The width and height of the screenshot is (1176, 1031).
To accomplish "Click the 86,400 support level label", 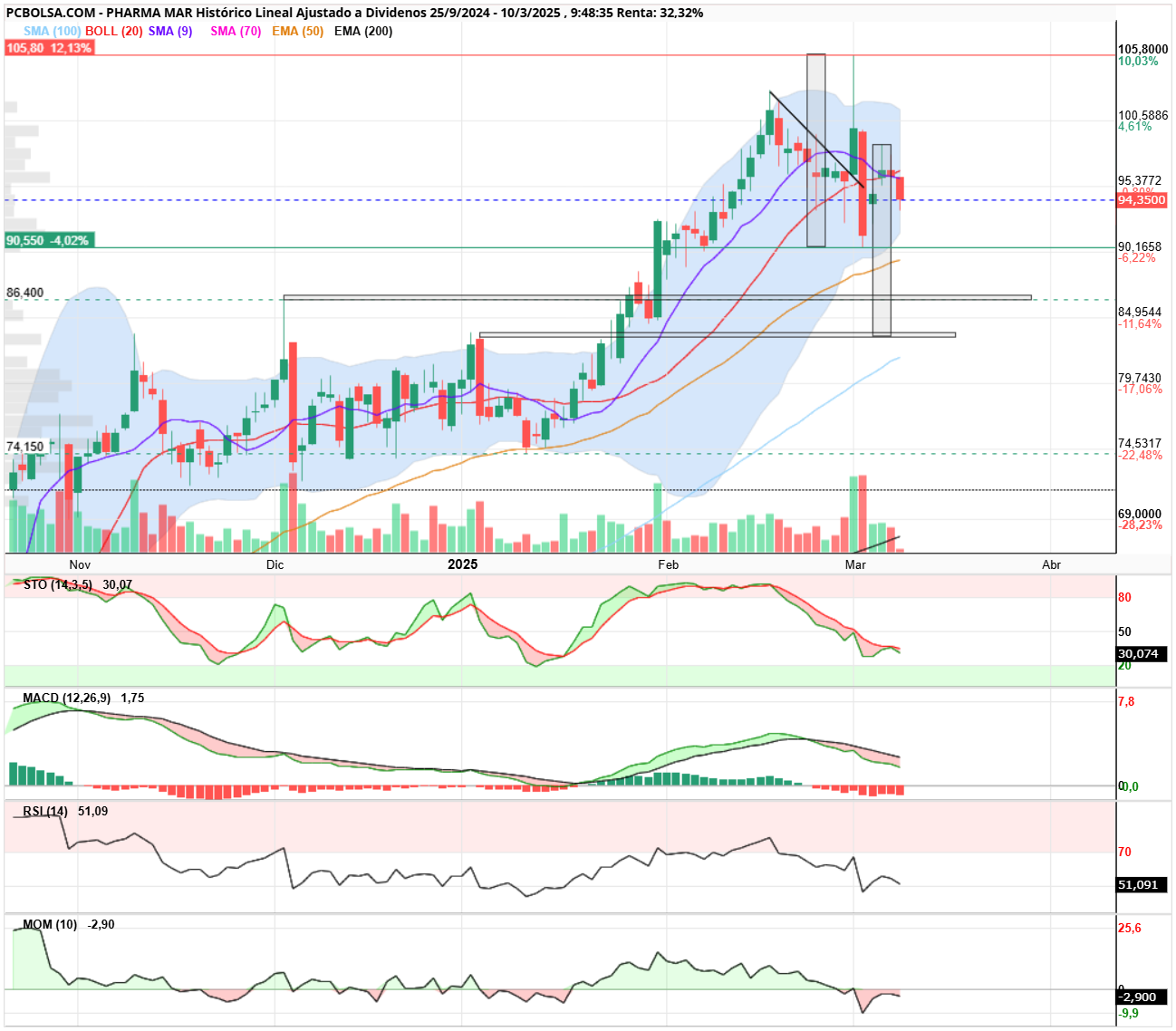I will coord(25,293).
